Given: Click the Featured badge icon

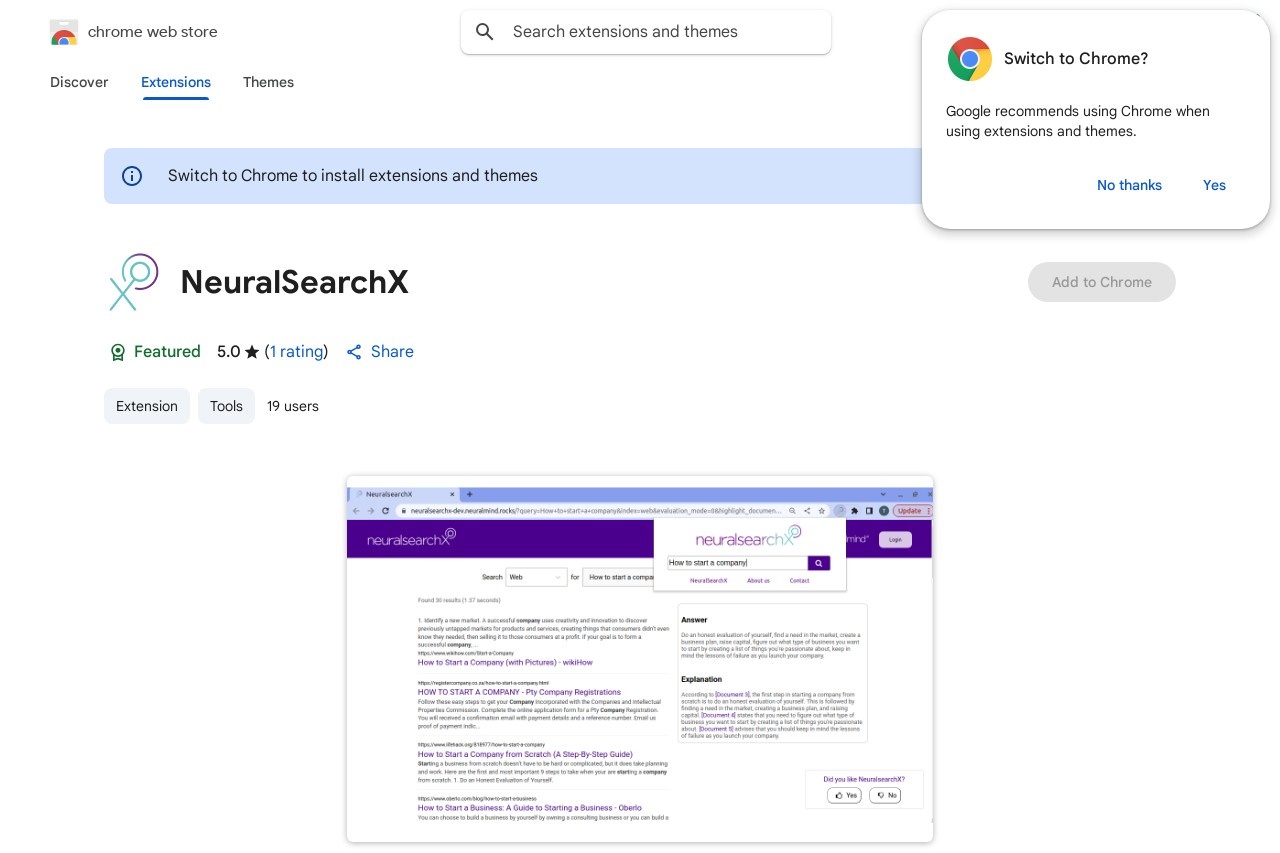Looking at the screenshot, I should click(x=117, y=352).
